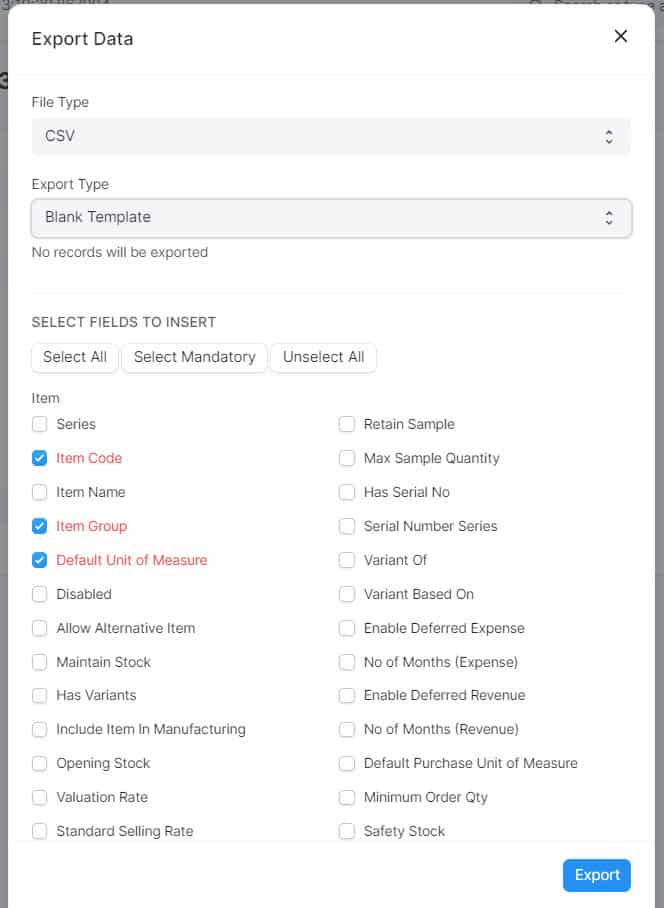Check the Maintain Stock checkbox
The height and width of the screenshot is (908, 664).
[x=40, y=662]
